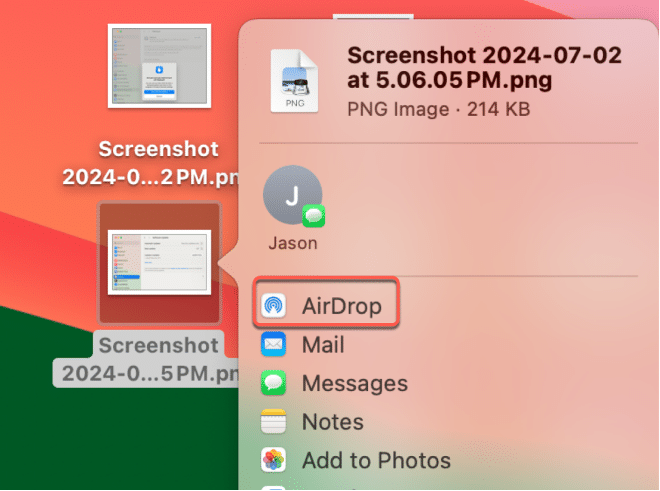Click the PNG Image 214 KB subtitle
Viewport: 660px width, 491px height.
438,109
